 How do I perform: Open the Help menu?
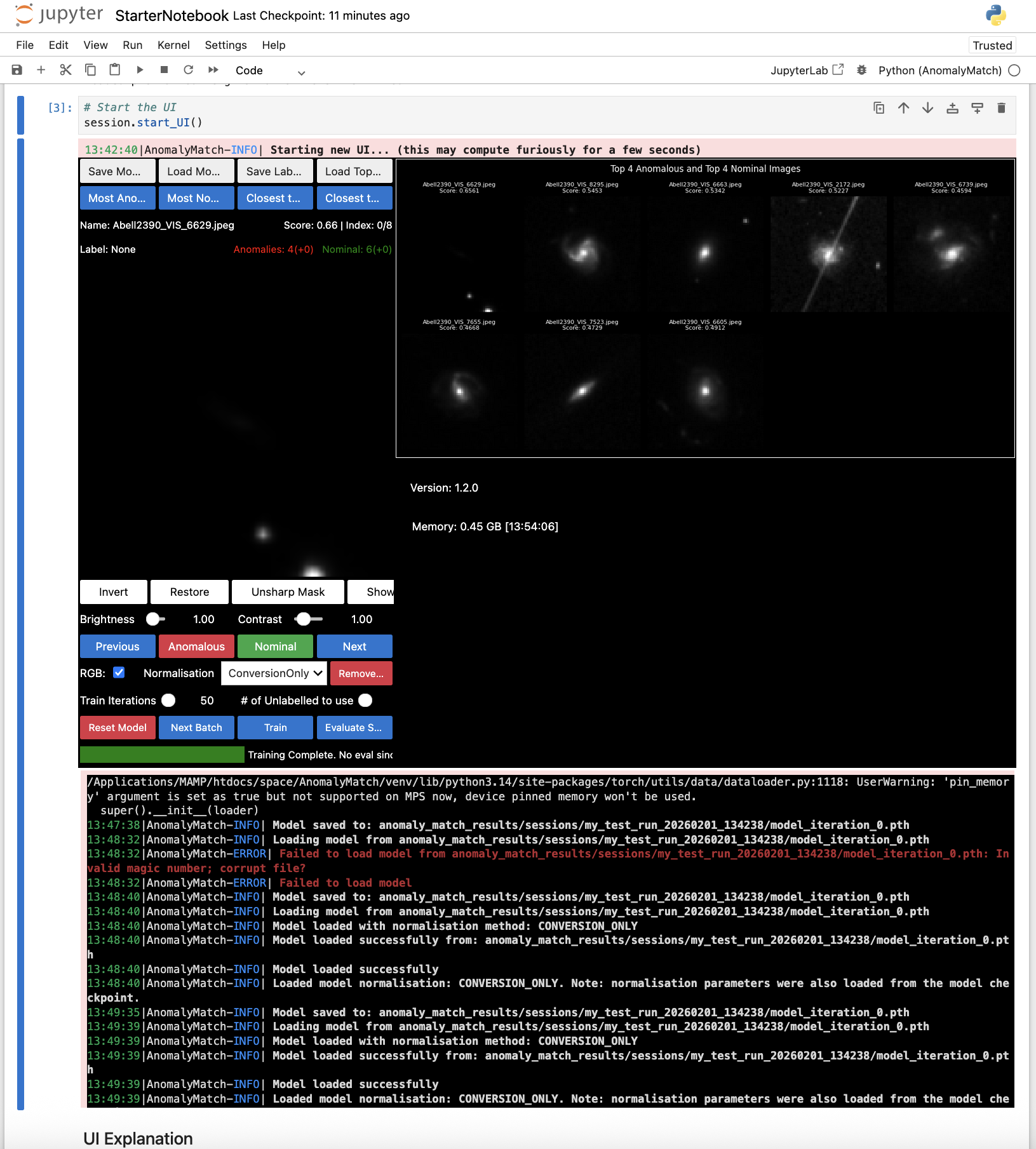coord(274,45)
